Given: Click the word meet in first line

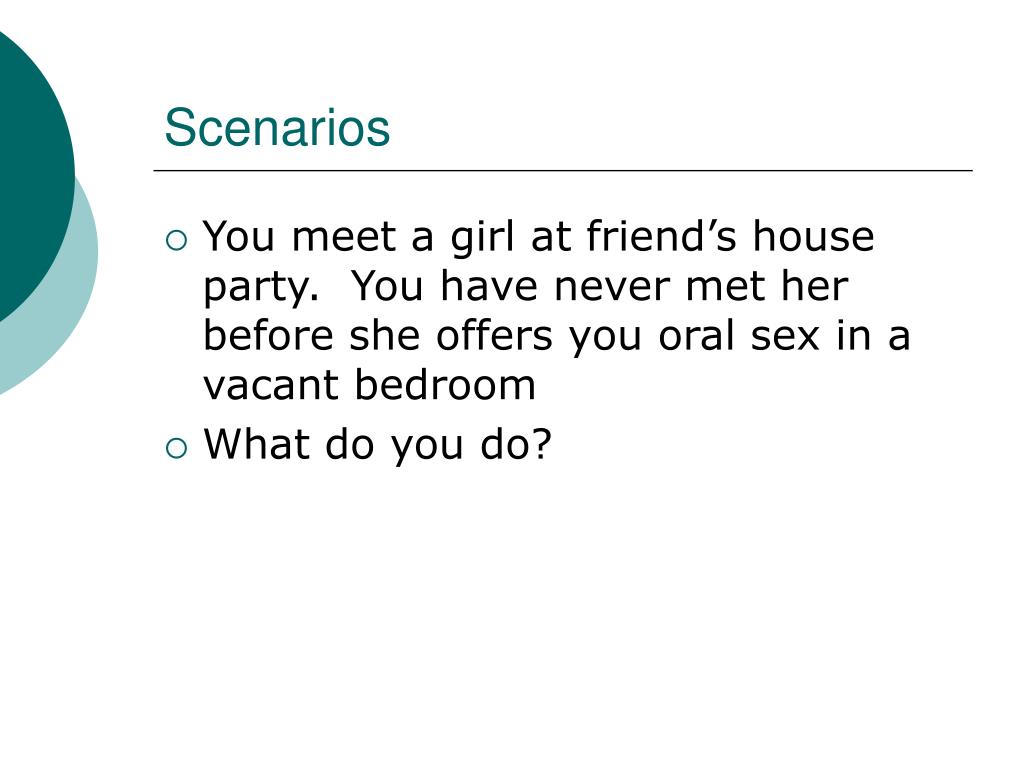Looking at the screenshot, I should tap(344, 237).
